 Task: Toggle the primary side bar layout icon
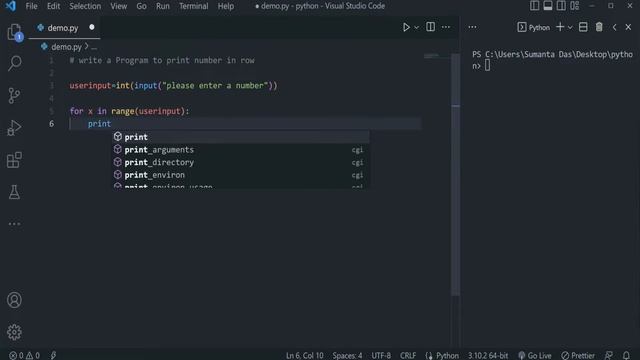click(534, 6)
